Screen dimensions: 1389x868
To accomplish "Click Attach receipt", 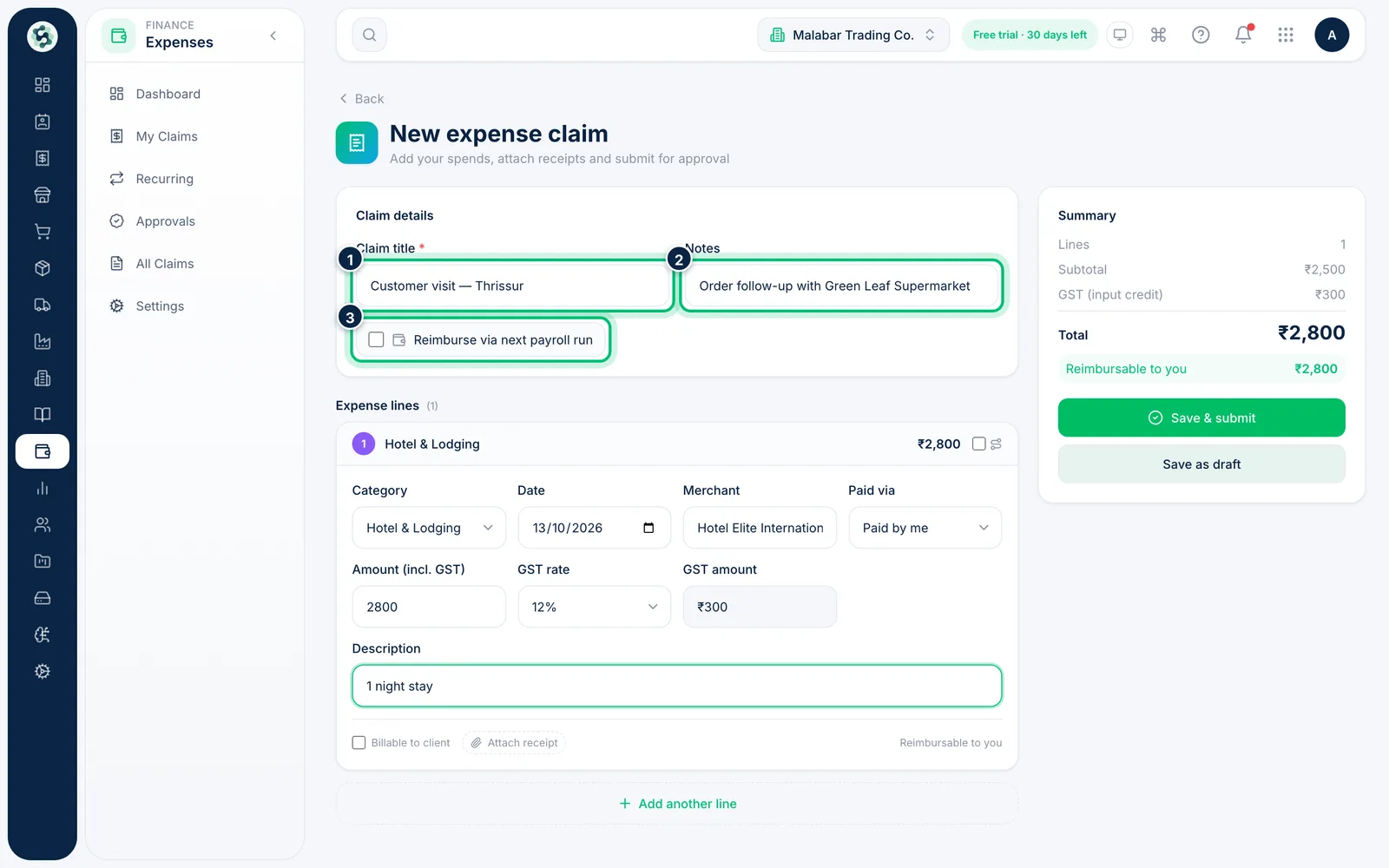I will [x=515, y=743].
